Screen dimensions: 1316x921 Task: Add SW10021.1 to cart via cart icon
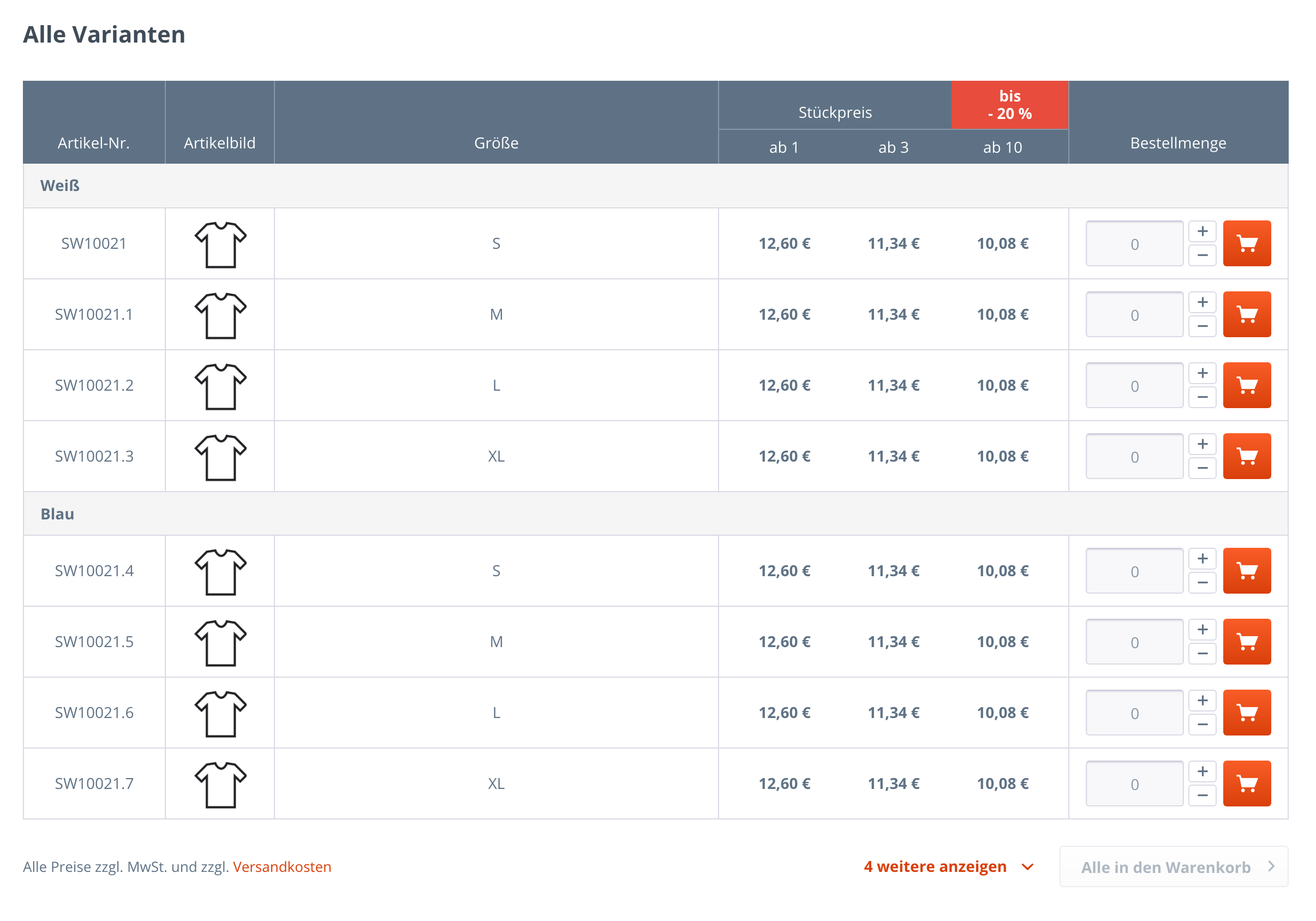click(1247, 314)
